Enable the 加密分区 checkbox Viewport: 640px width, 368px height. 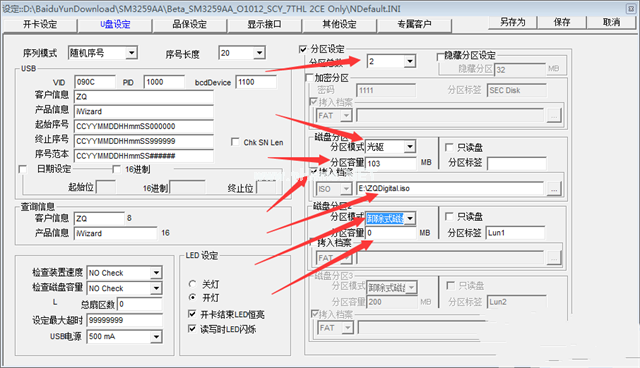point(309,78)
